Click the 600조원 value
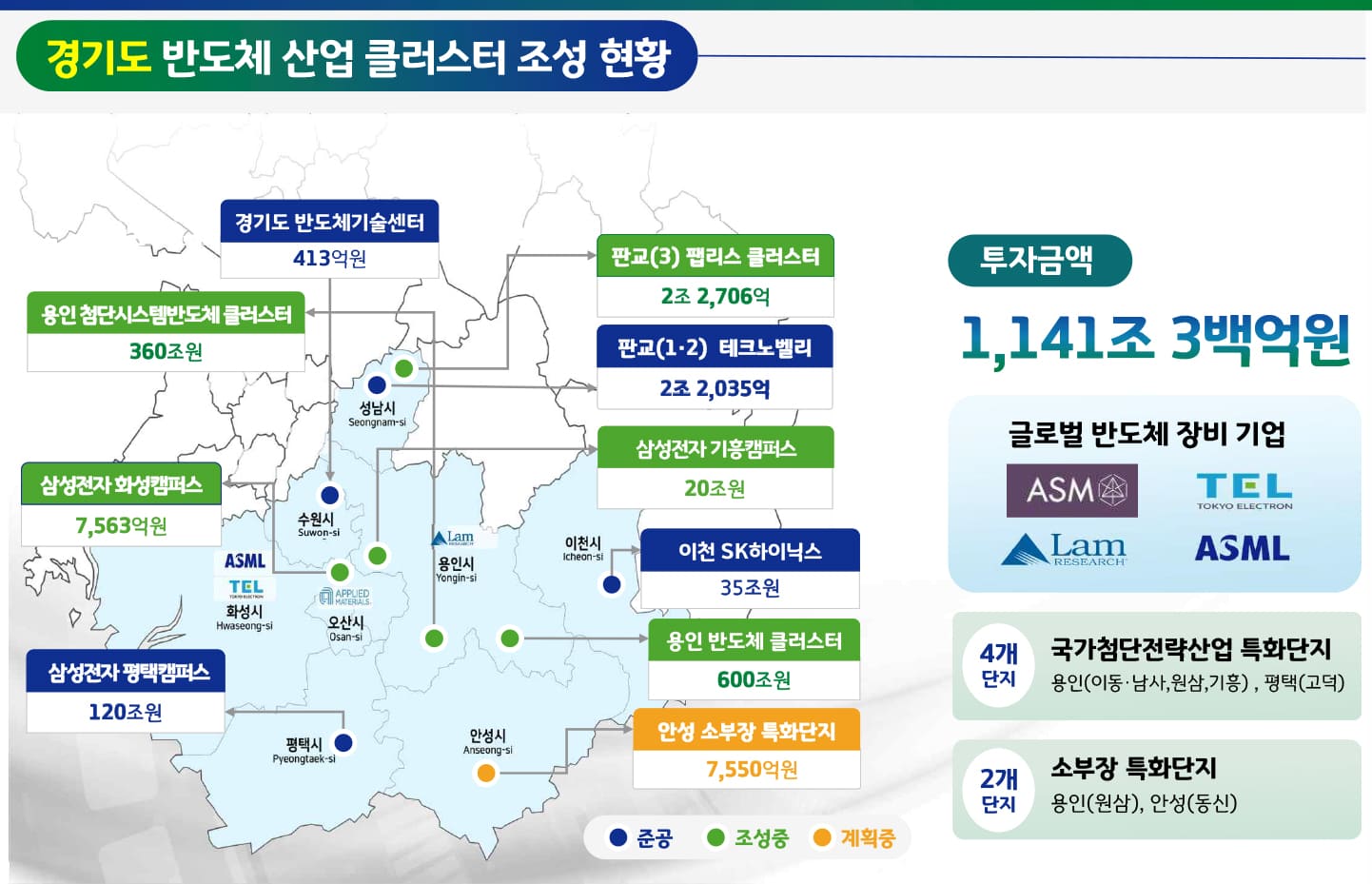The image size is (1372, 884). click(754, 679)
